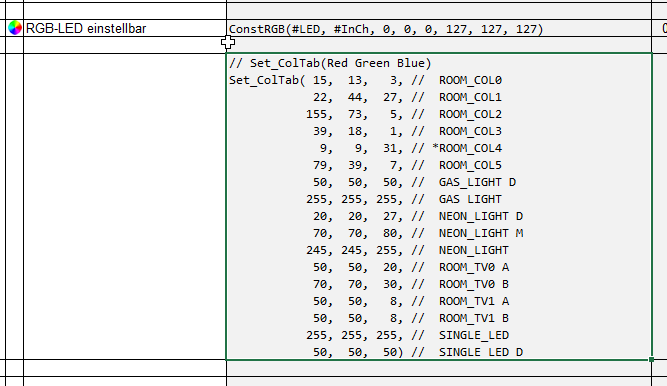The image size is (667, 386).
Task: Click the green fill handle of the selected cell
Action: [651, 360]
